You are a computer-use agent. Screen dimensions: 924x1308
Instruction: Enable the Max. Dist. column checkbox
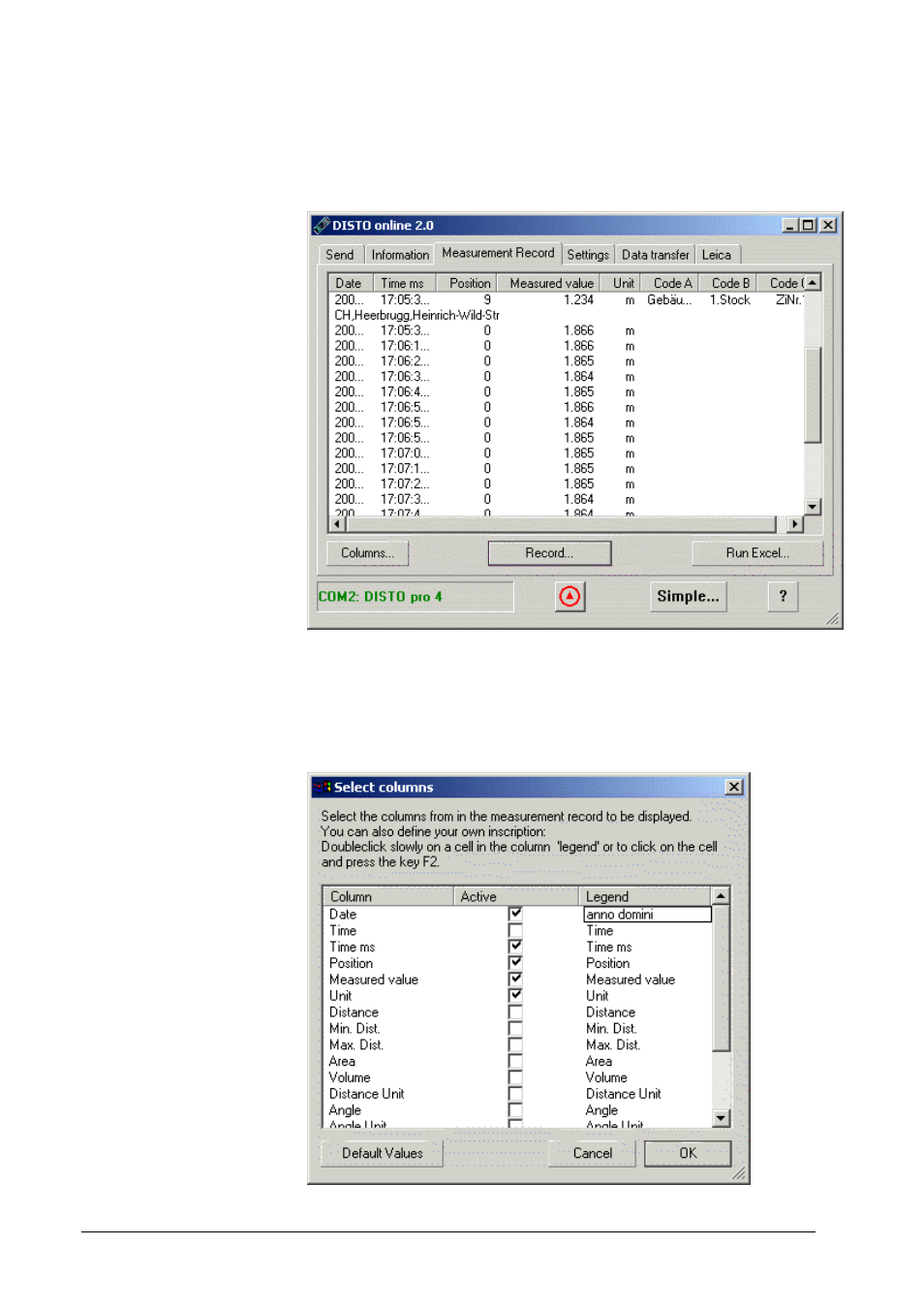[515, 1044]
